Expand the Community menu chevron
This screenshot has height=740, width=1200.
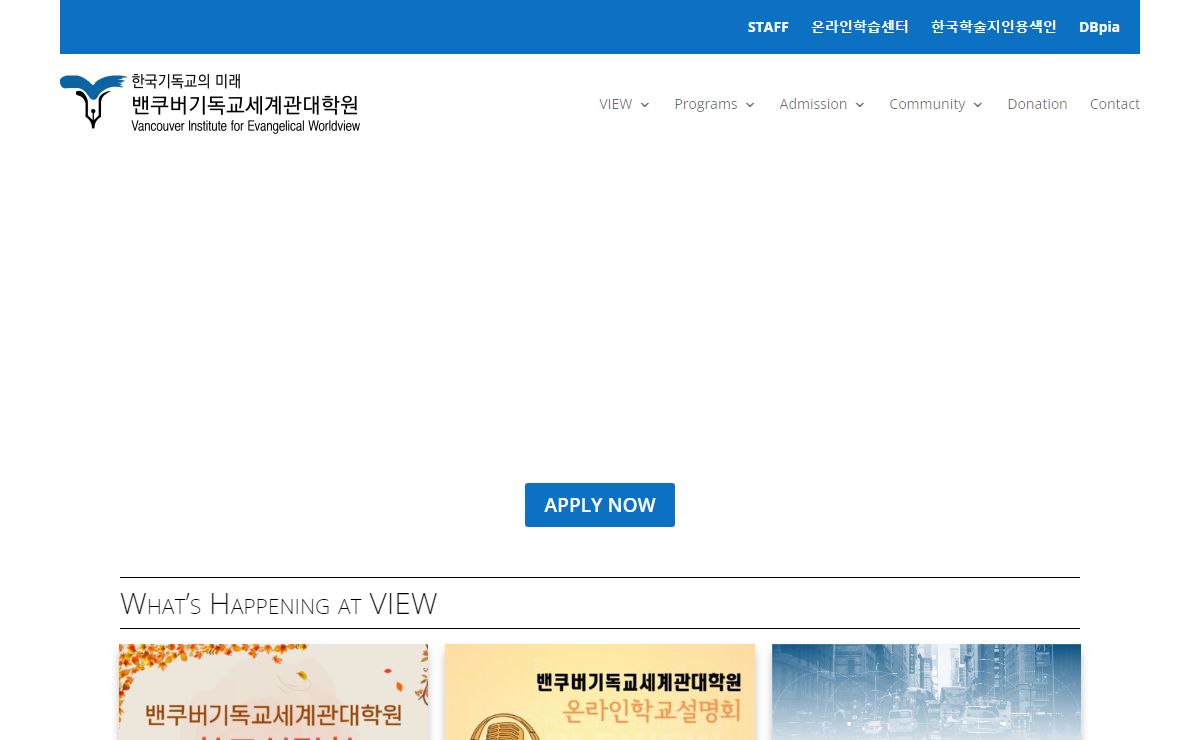coord(978,105)
